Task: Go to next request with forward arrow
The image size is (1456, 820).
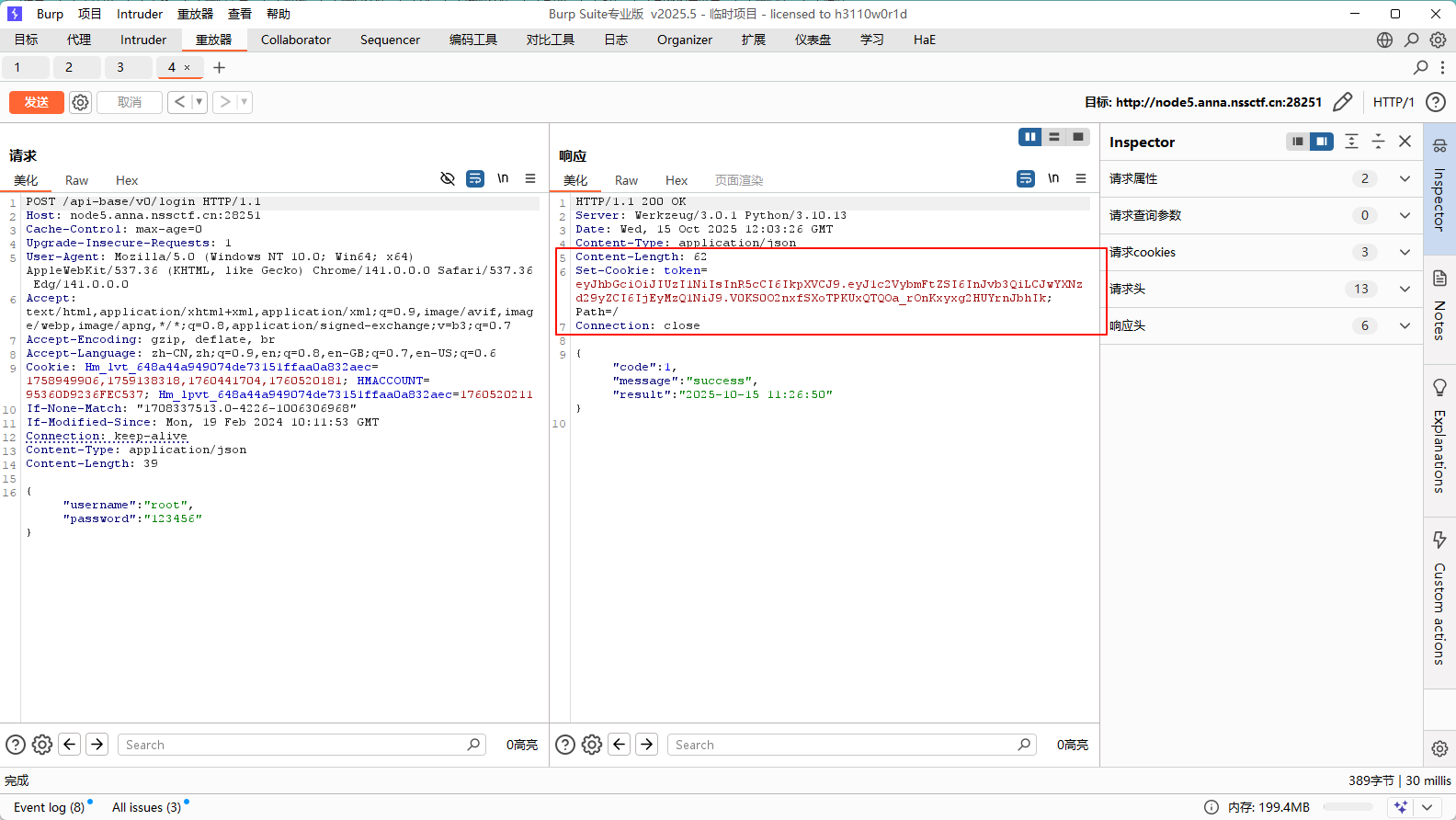Action: point(225,102)
